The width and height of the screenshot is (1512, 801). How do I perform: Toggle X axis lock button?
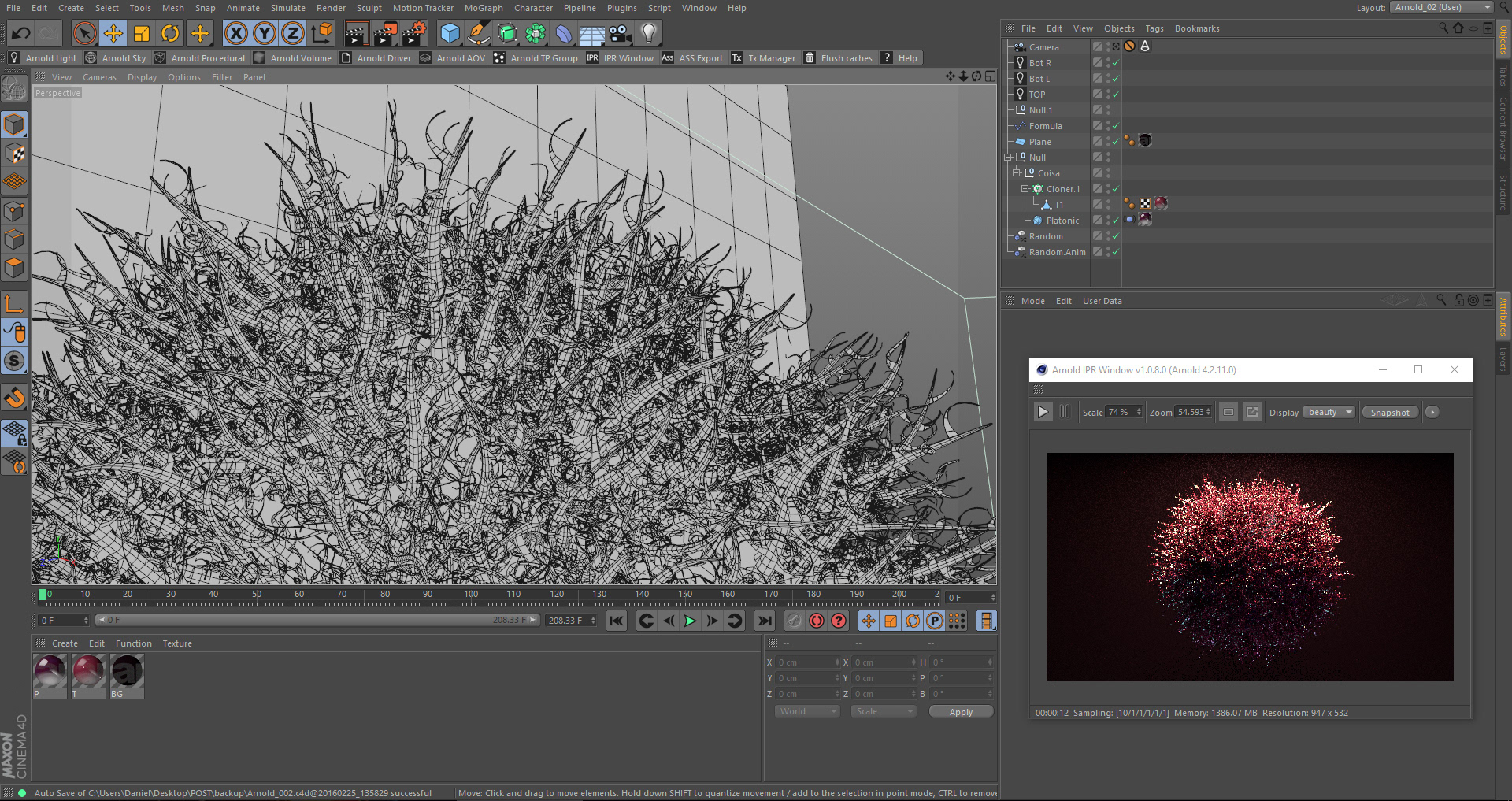(235, 33)
